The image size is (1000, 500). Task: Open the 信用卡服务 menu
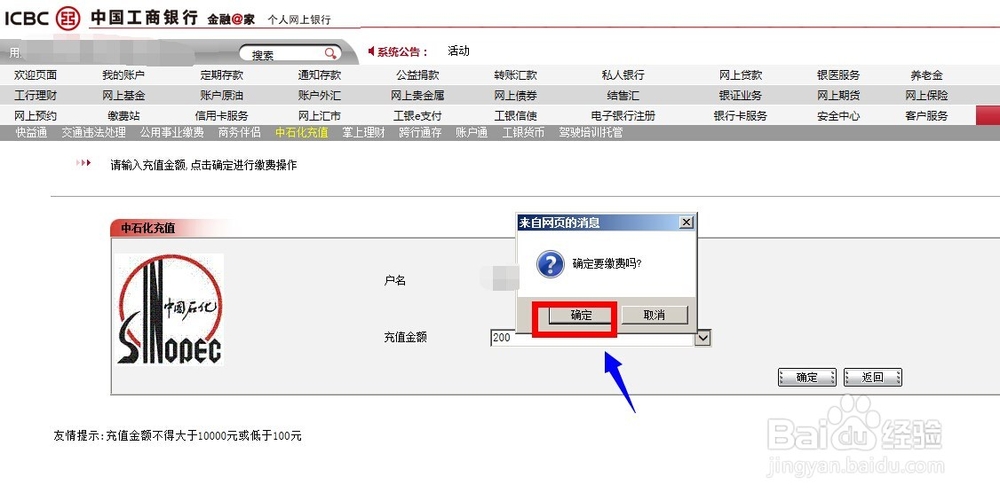tap(221, 116)
